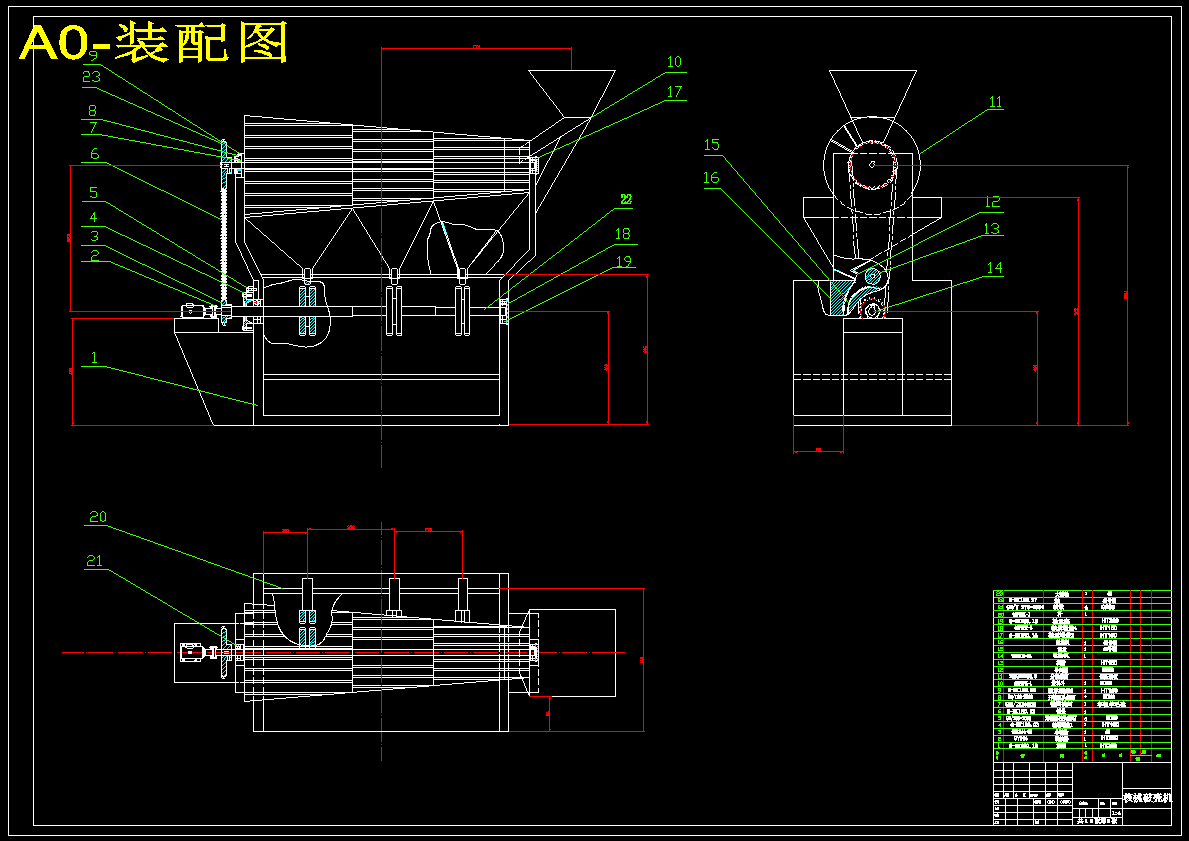1189x841 pixels.
Task: Select part callout number 3
Action: 95,236
